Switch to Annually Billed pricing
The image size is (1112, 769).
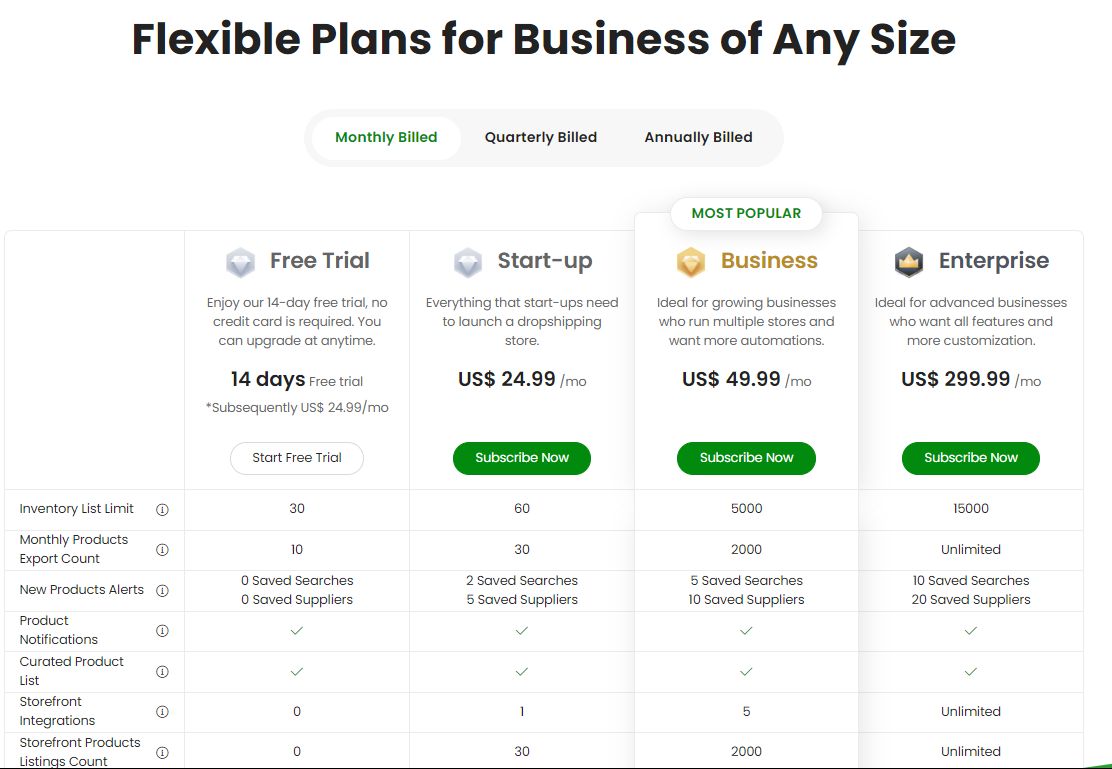[699, 138]
